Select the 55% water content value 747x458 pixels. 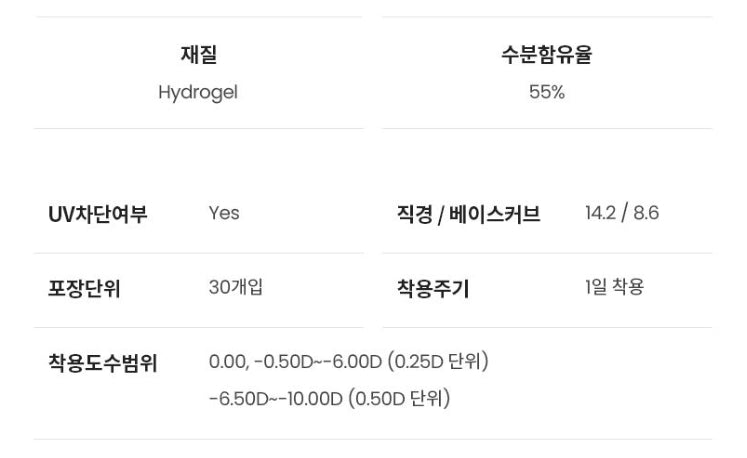point(547,92)
